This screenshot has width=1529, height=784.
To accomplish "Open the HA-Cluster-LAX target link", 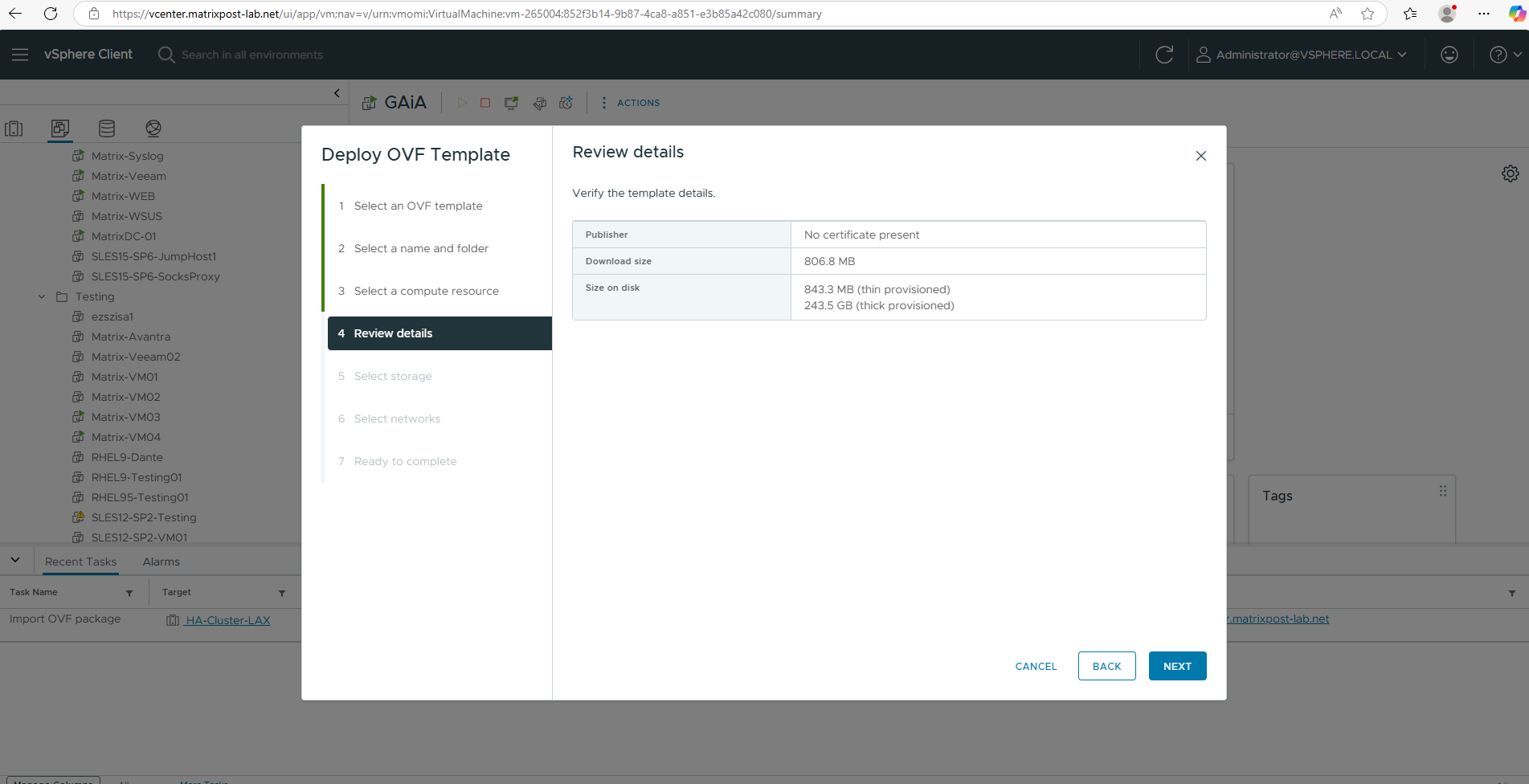I will coord(227,620).
